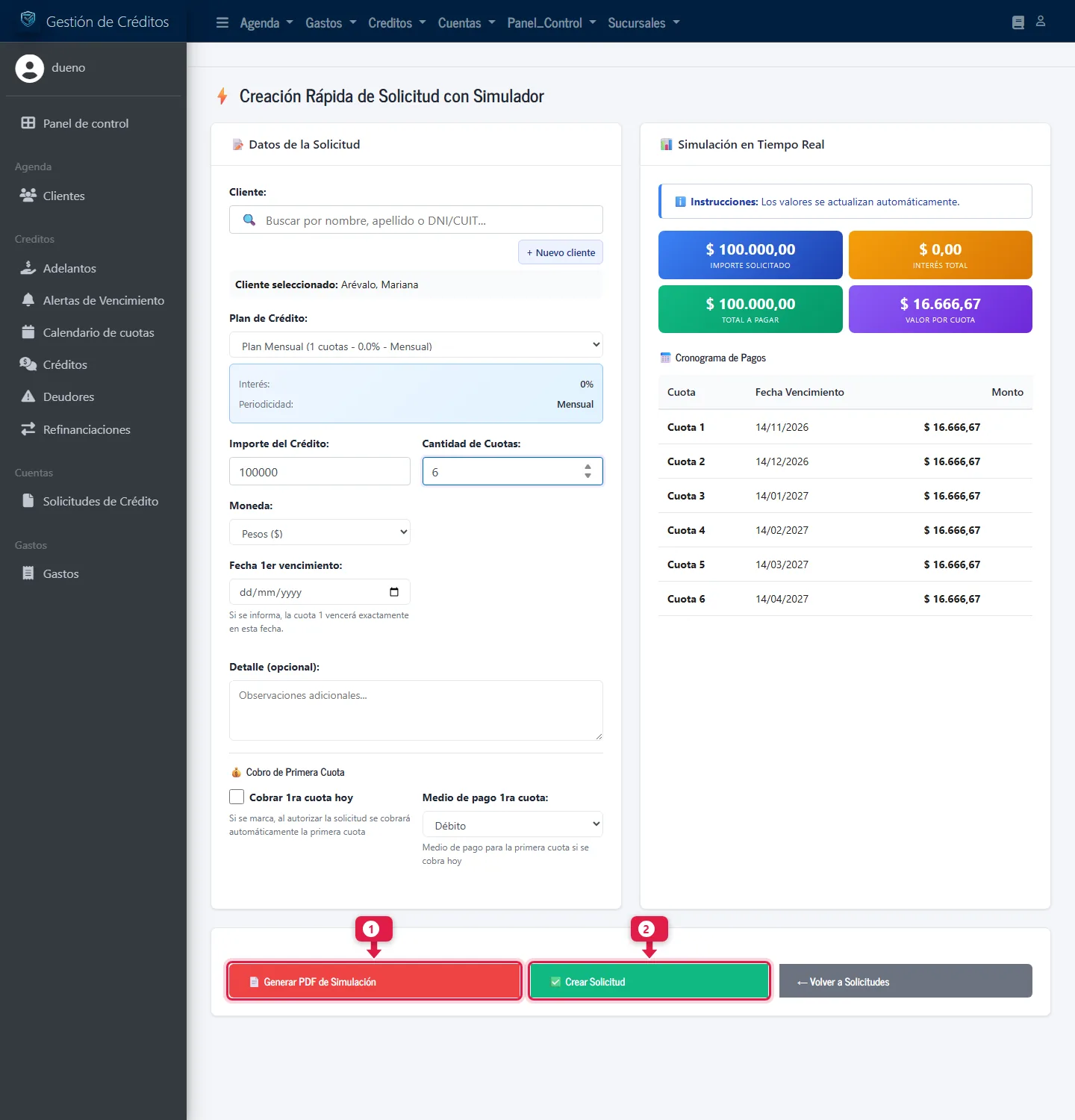Open the Deudores warning icon item

[x=28, y=396]
